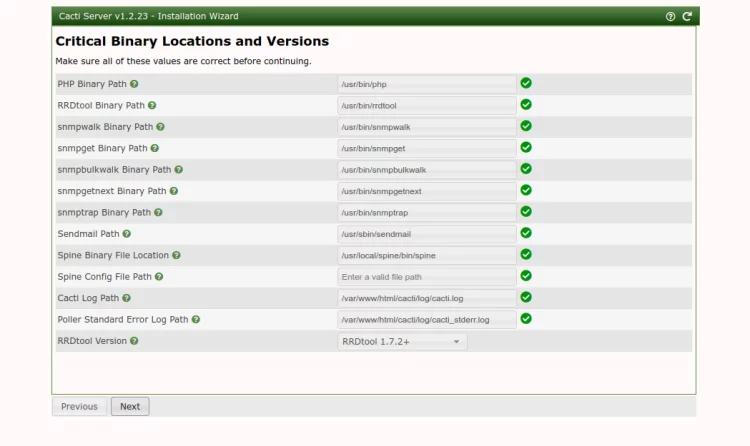Open the RRDtool Version dropdown
The width and height of the screenshot is (750, 446).
point(402,342)
